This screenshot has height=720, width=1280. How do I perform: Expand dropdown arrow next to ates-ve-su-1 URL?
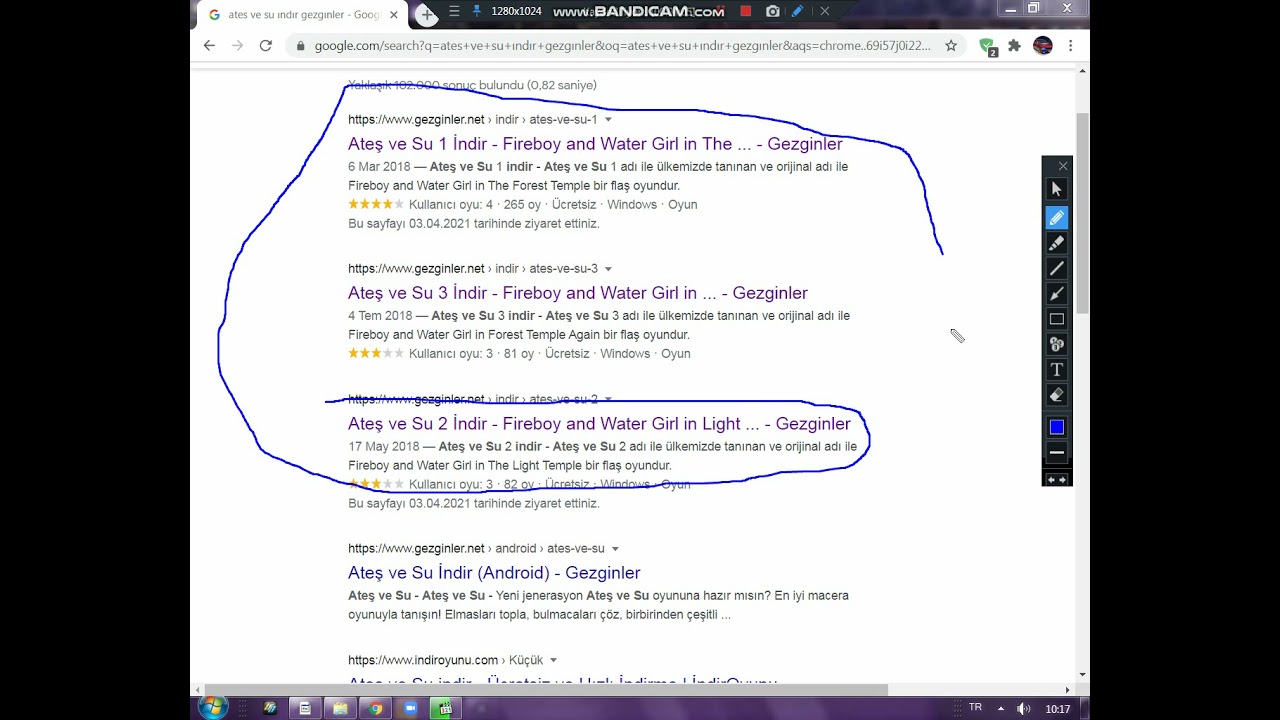click(608, 120)
